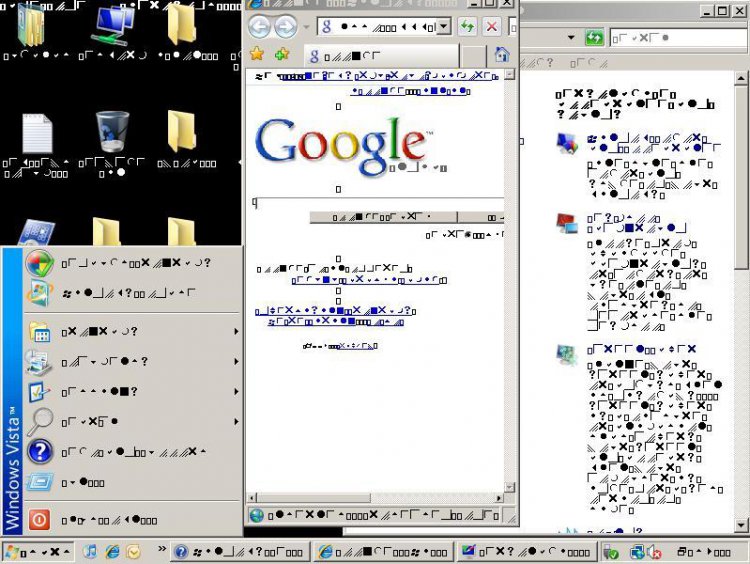Click the horizontal scrollbar thumb in Internet Explorer

coord(314,498)
